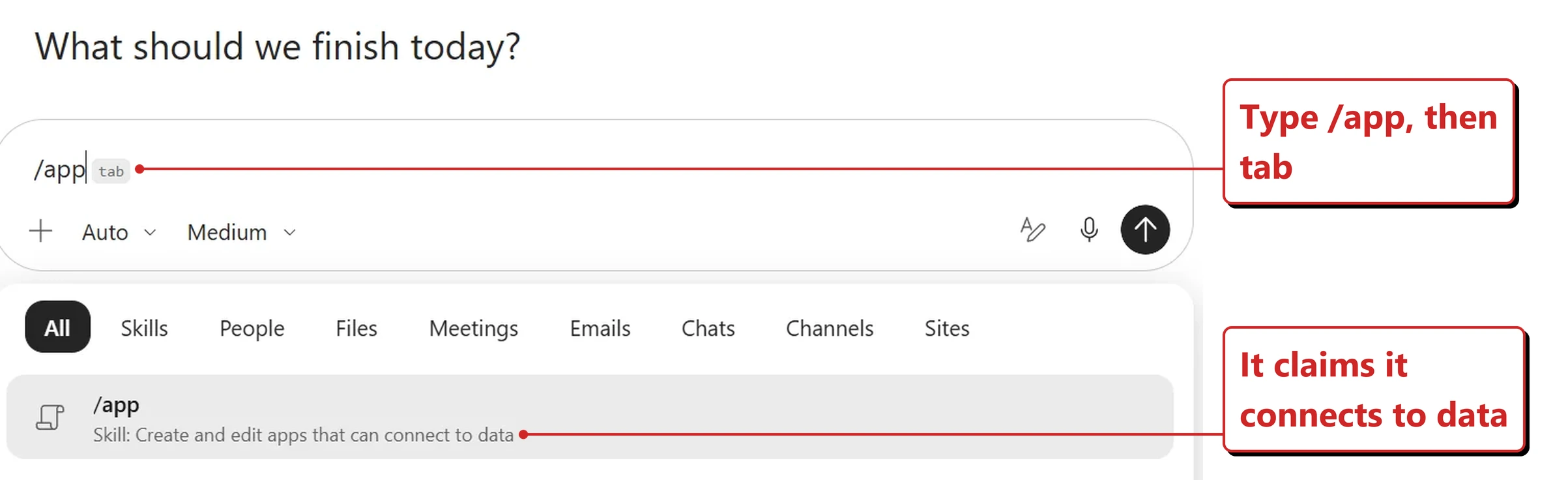Click chevron next to Medium
Screen dimensions: 1568x480
(x=290, y=232)
